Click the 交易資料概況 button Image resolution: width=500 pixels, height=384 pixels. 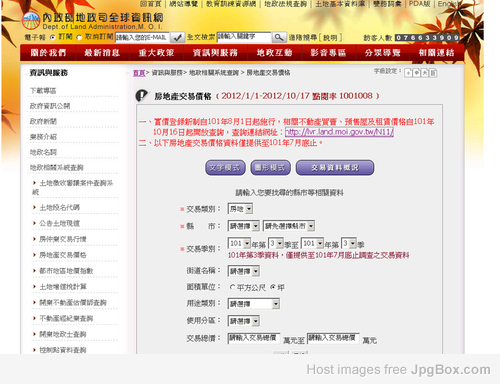click(x=335, y=168)
